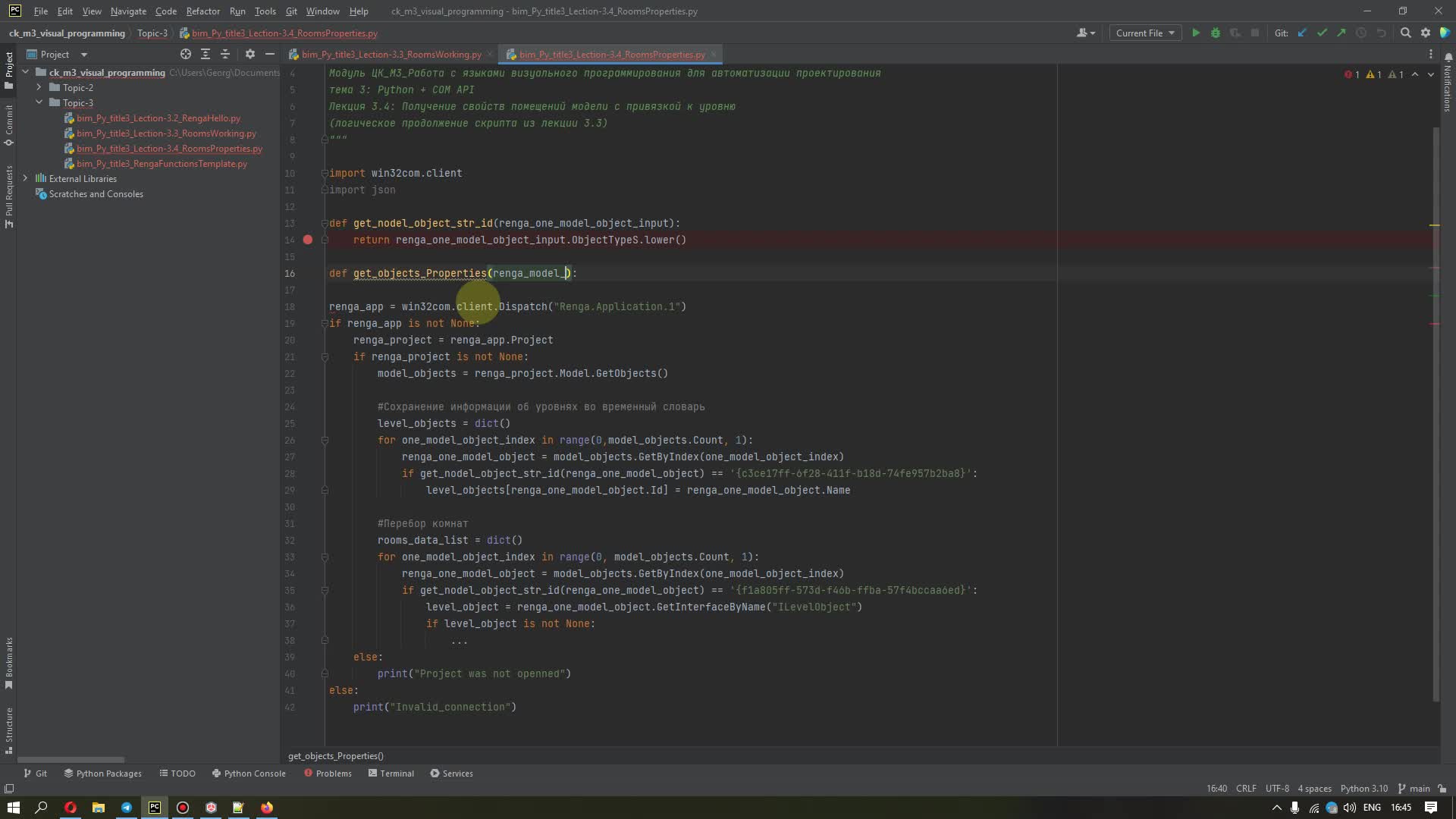The height and width of the screenshot is (819, 1456).
Task: Fold the for loop at line 26
Action: pyautogui.click(x=325, y=440)
